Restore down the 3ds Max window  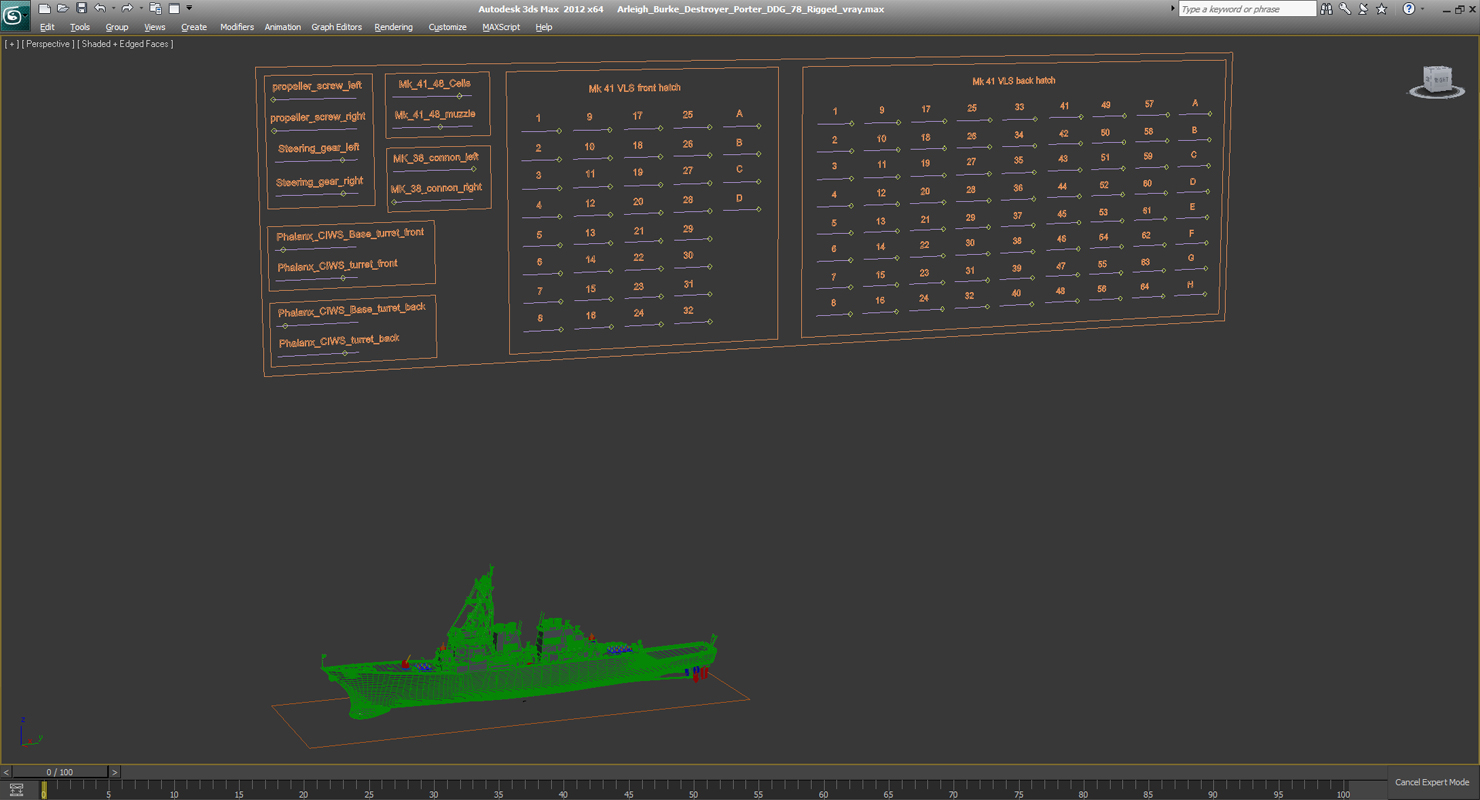(x=1459, y=9)
